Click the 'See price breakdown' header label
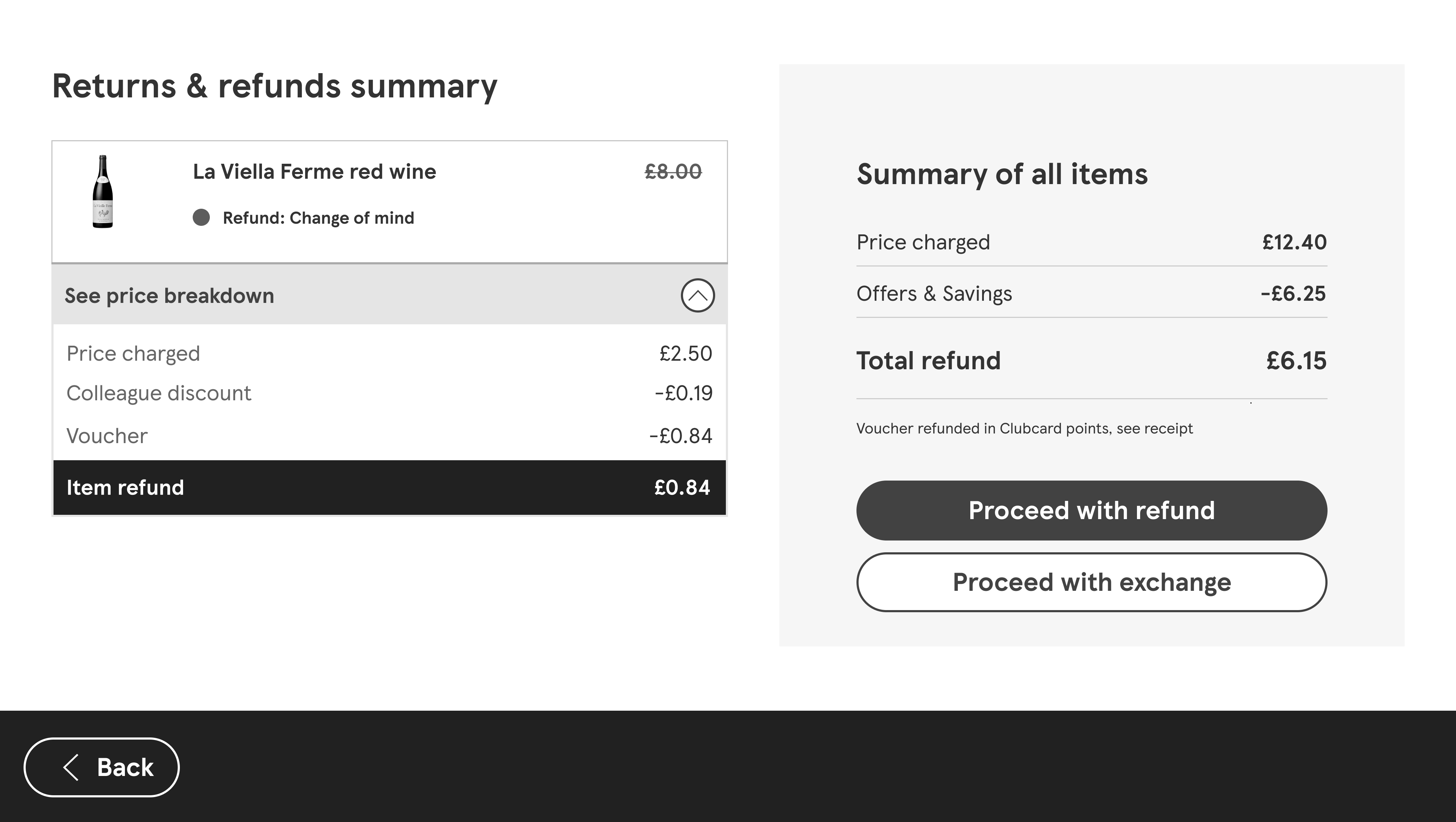 169,295
